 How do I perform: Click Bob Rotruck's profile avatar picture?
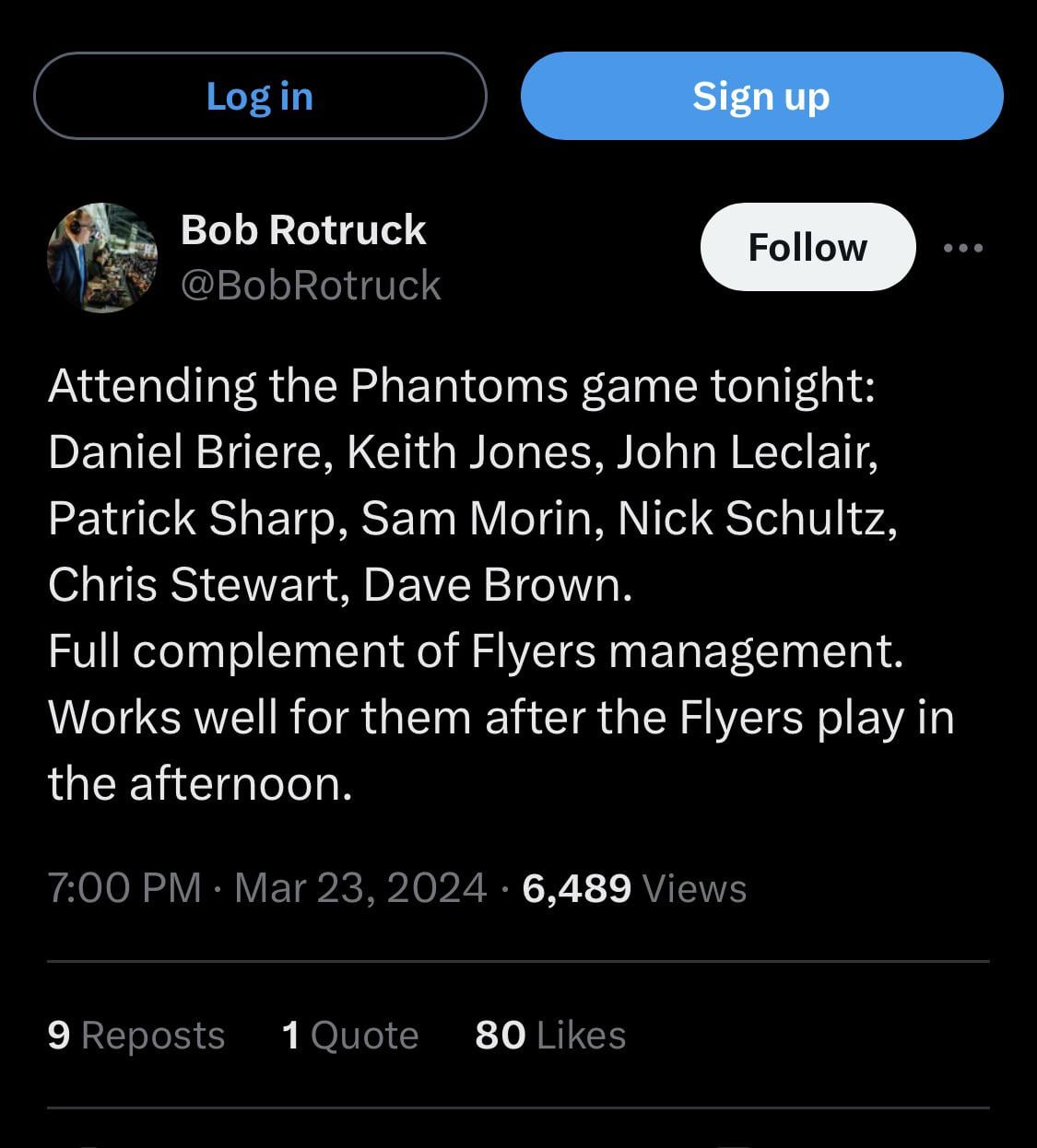click(x=102, y=258)
